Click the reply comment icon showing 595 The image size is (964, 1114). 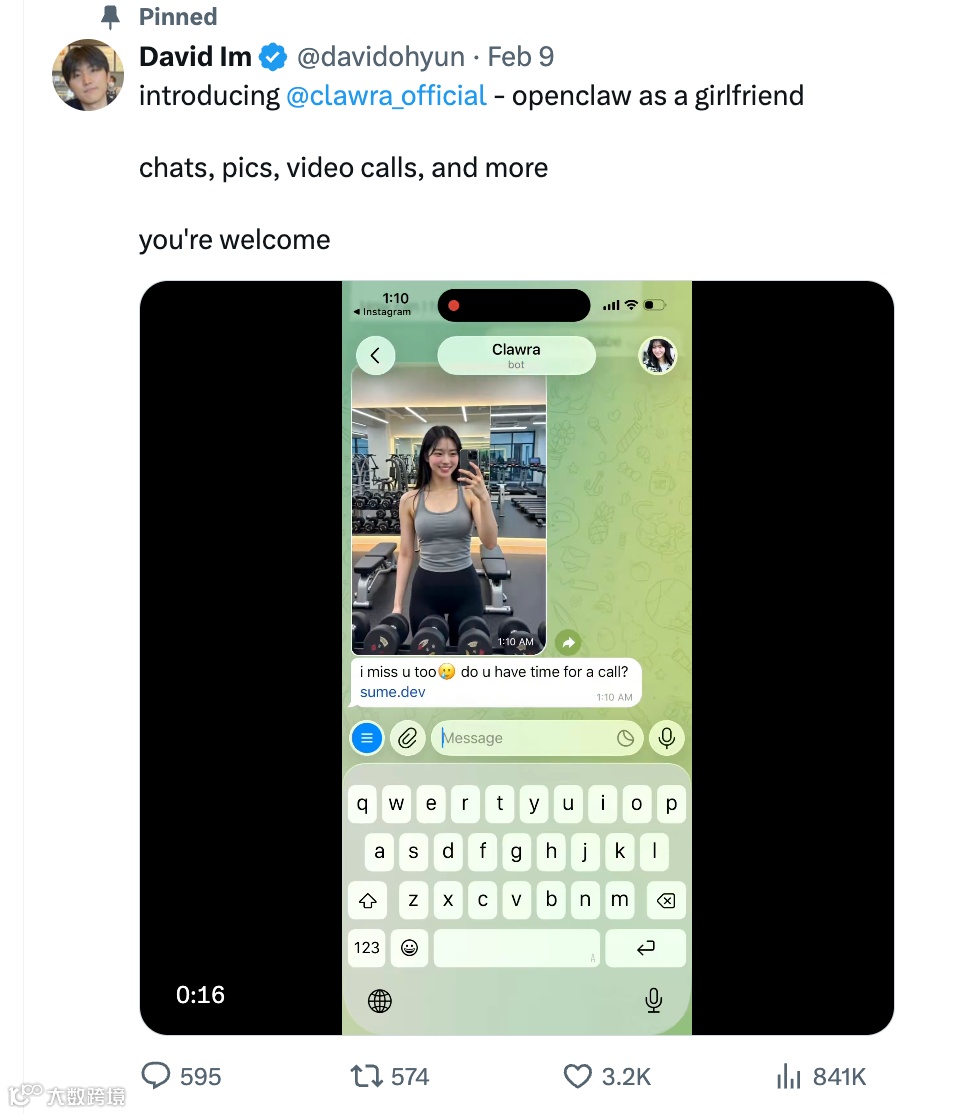(156, 1075)
